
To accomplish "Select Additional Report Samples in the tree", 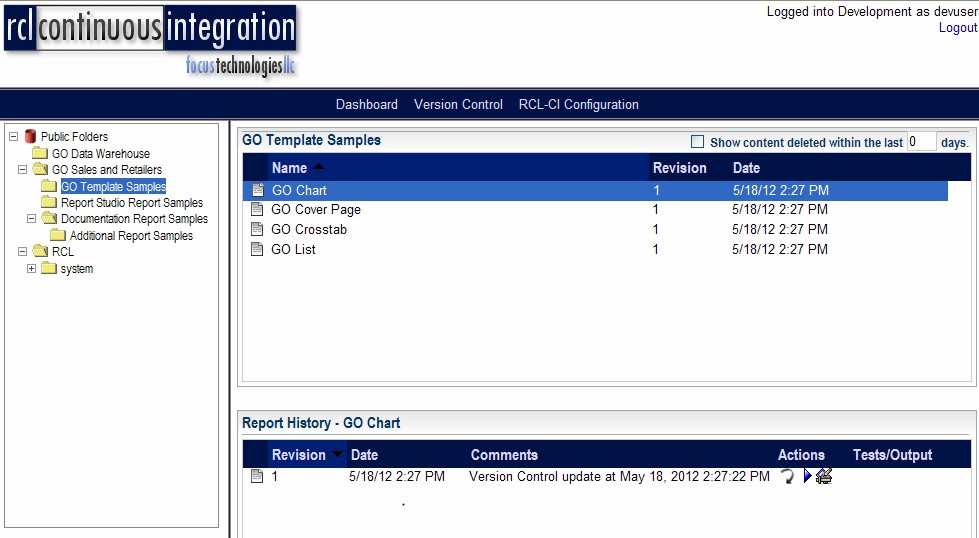I will point(131,235).
